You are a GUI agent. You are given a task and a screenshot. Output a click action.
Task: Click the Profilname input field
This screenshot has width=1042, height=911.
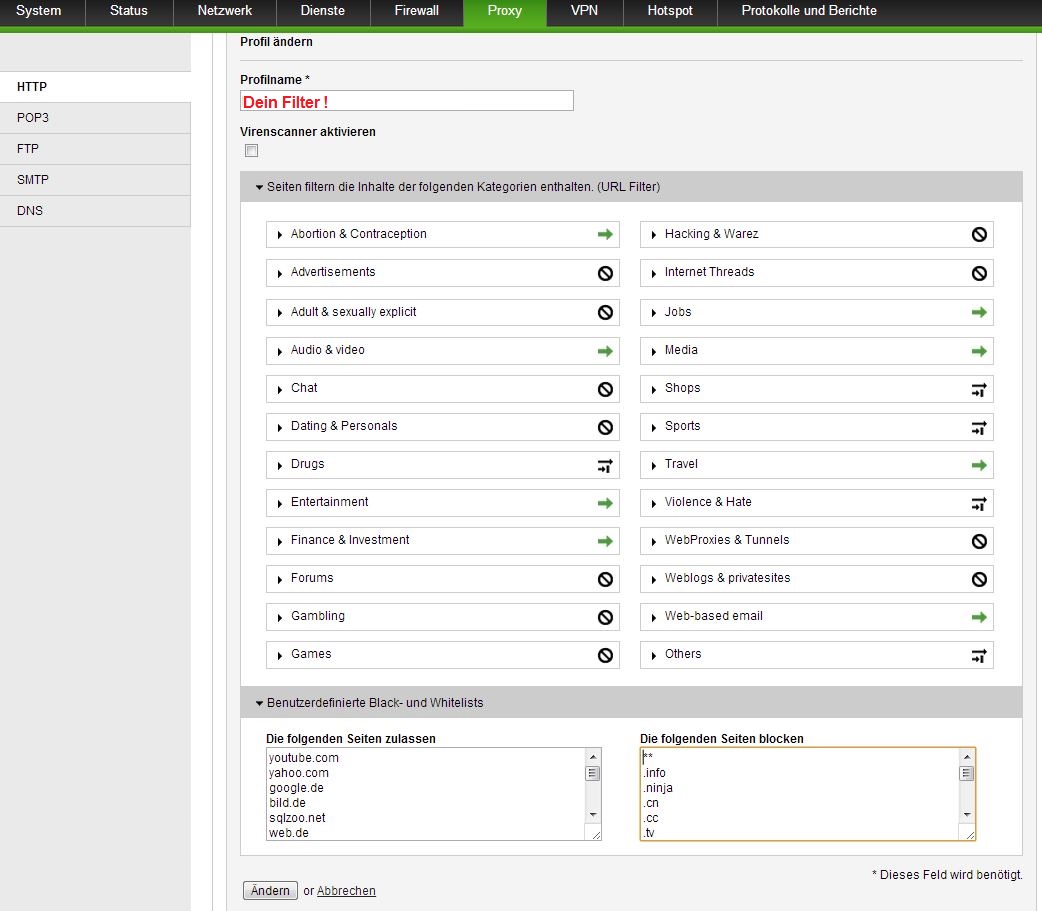[x=407, y=101]
